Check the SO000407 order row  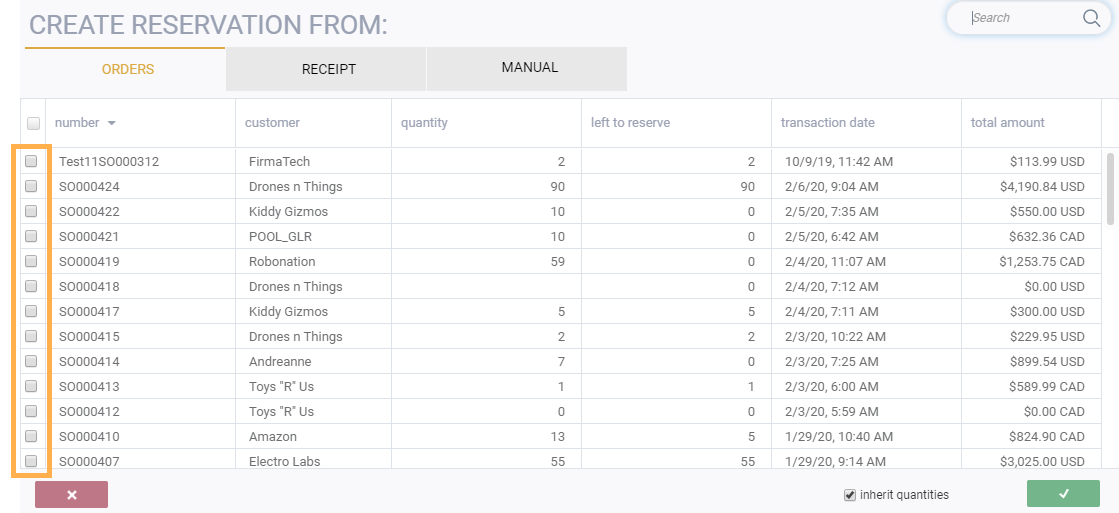pos(31,461)
